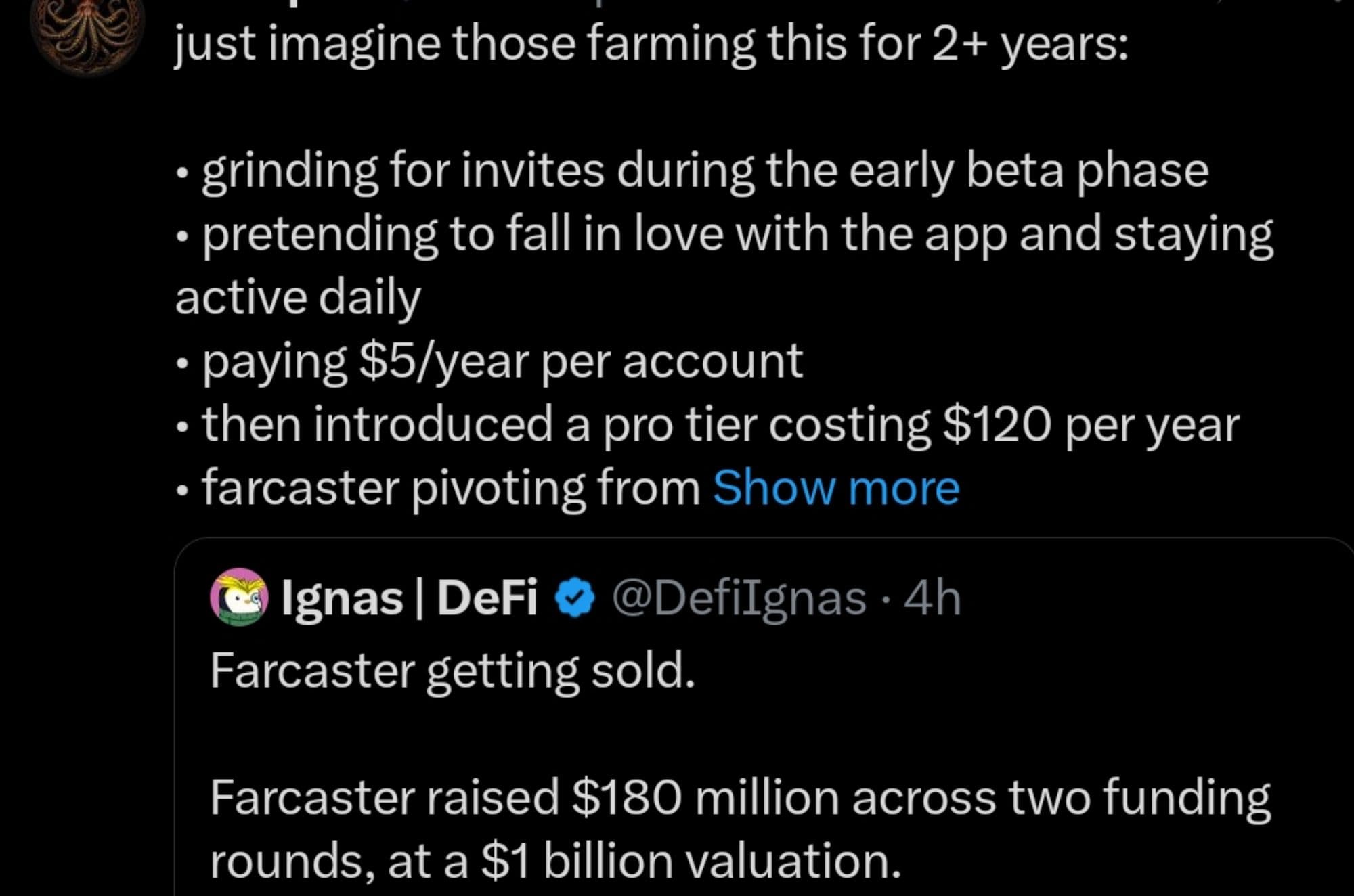The image size is (1354, 896).
Task: Open quoted tweet via "Farcaster getting sold." text
Action: pyautogui.click(x=452, y=671)
